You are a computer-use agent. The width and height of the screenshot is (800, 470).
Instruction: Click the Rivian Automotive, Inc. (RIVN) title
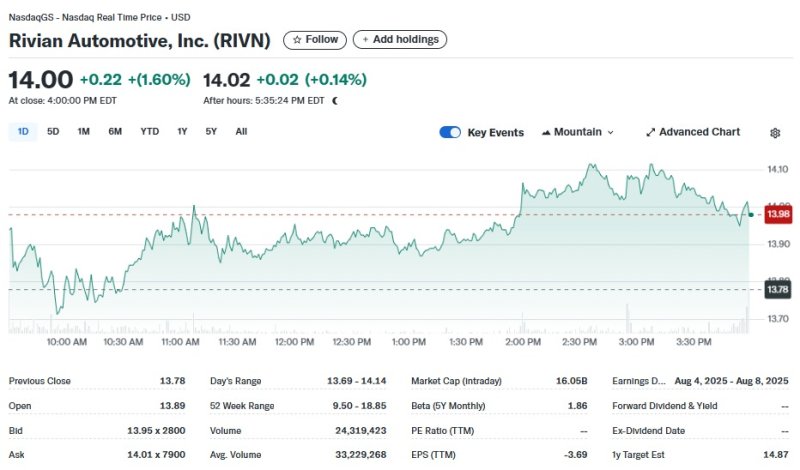click(139, 40)
